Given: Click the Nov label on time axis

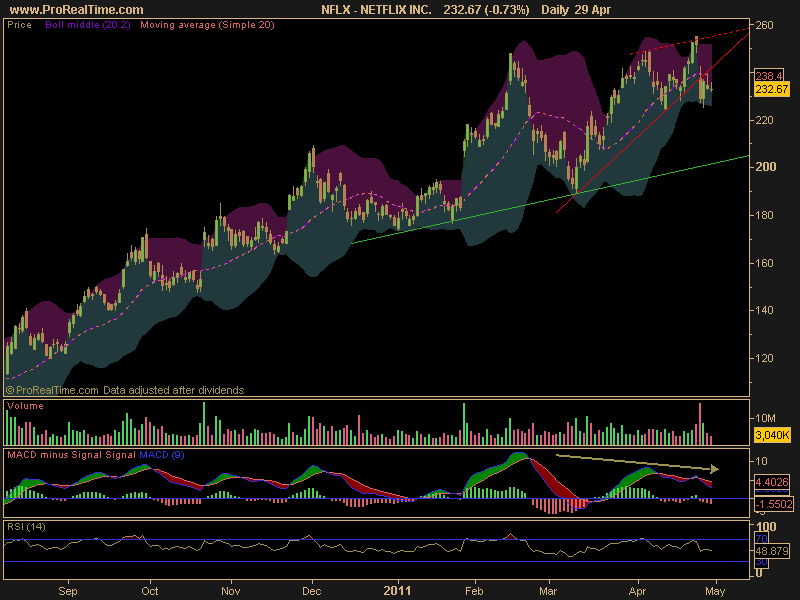Looking at the screenshot, I should pyautogui.click(x=231, y=591).
